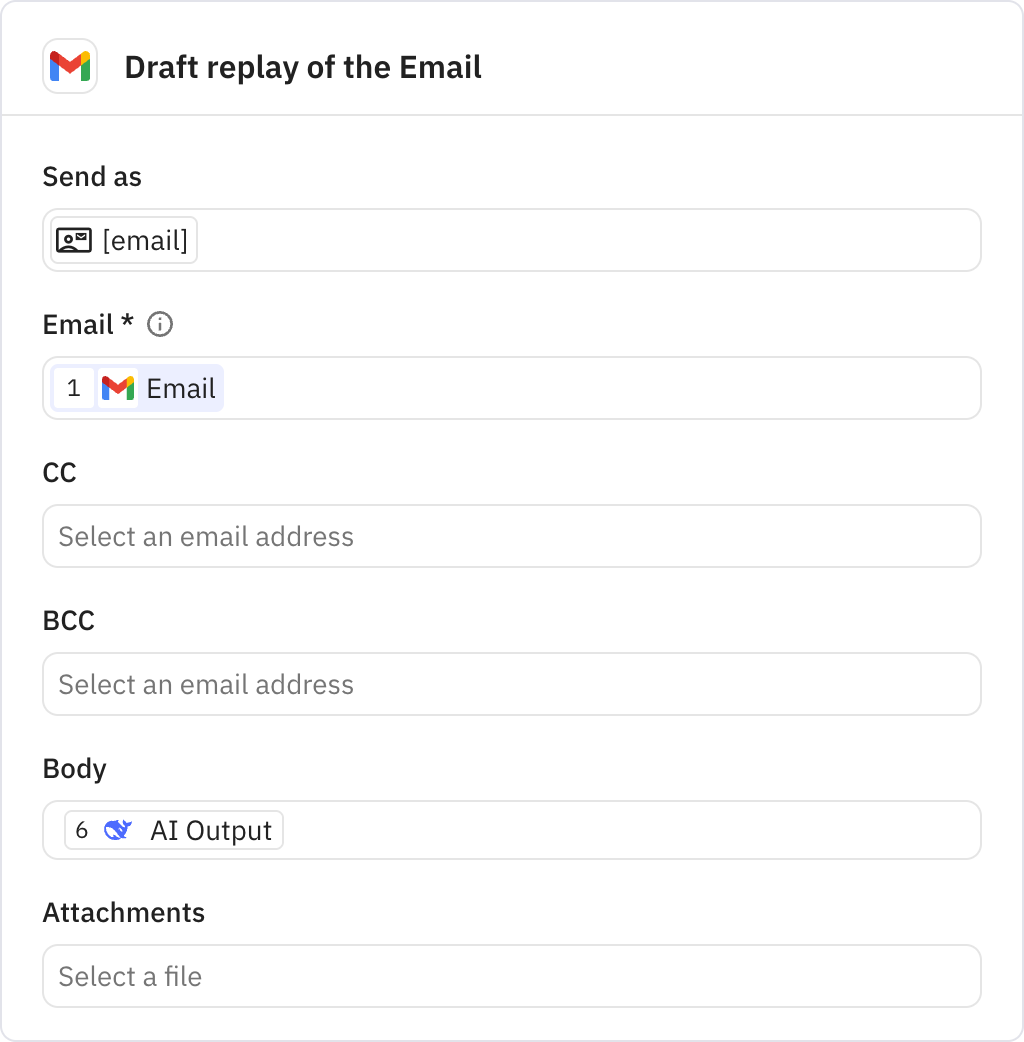The width and height of the screenshot is (1024, 1042).
Task: Select the Gmail icon inside the Email token
Action: click(118, 388)
